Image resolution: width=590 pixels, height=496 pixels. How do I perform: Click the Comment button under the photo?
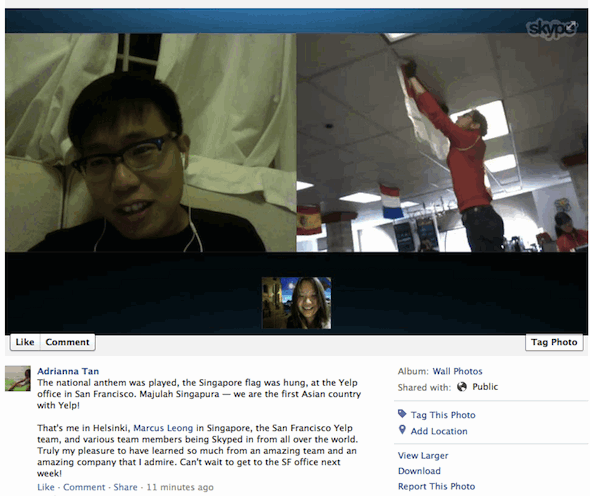(67, 342)
